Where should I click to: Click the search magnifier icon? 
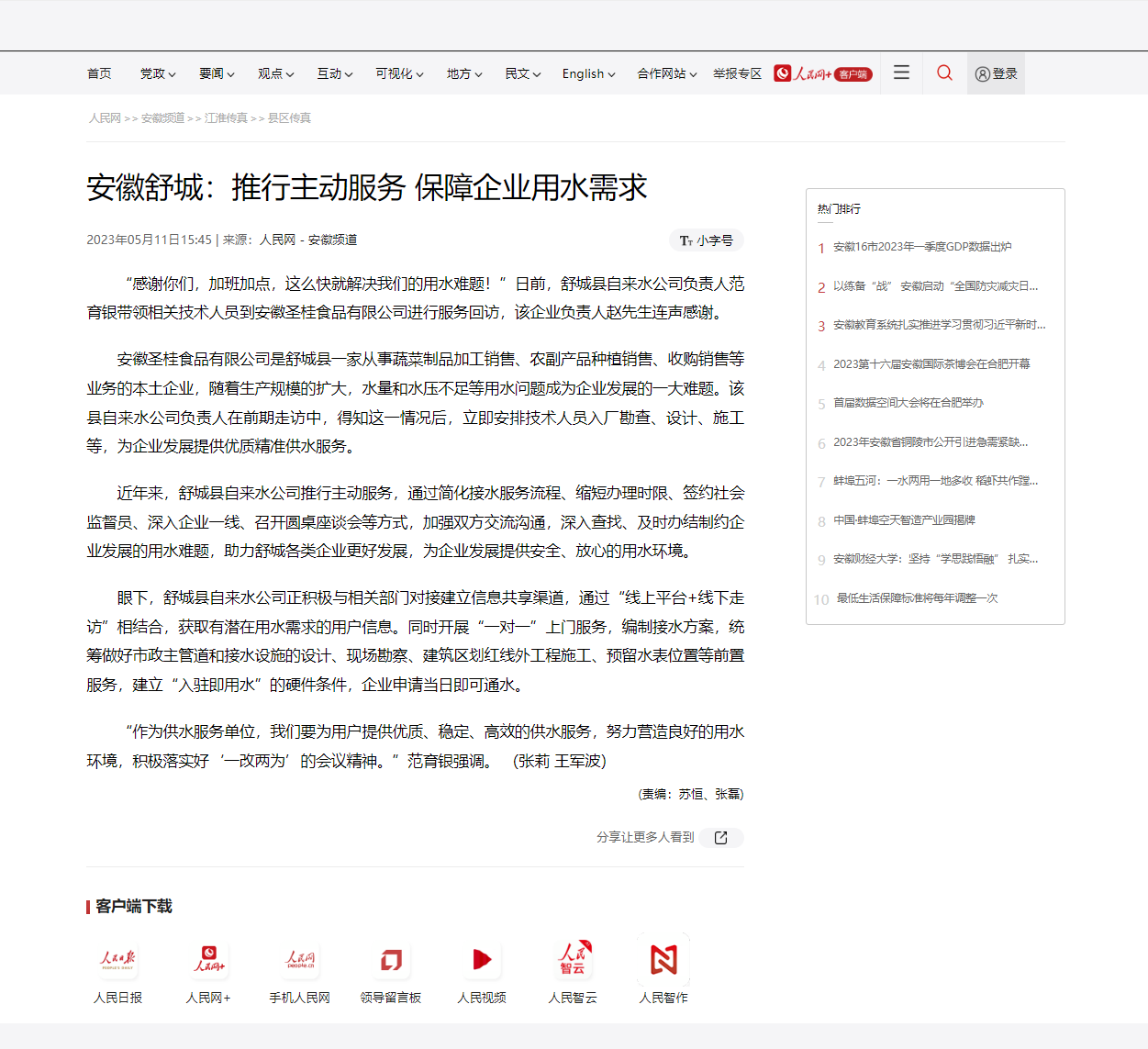[944, 73]
